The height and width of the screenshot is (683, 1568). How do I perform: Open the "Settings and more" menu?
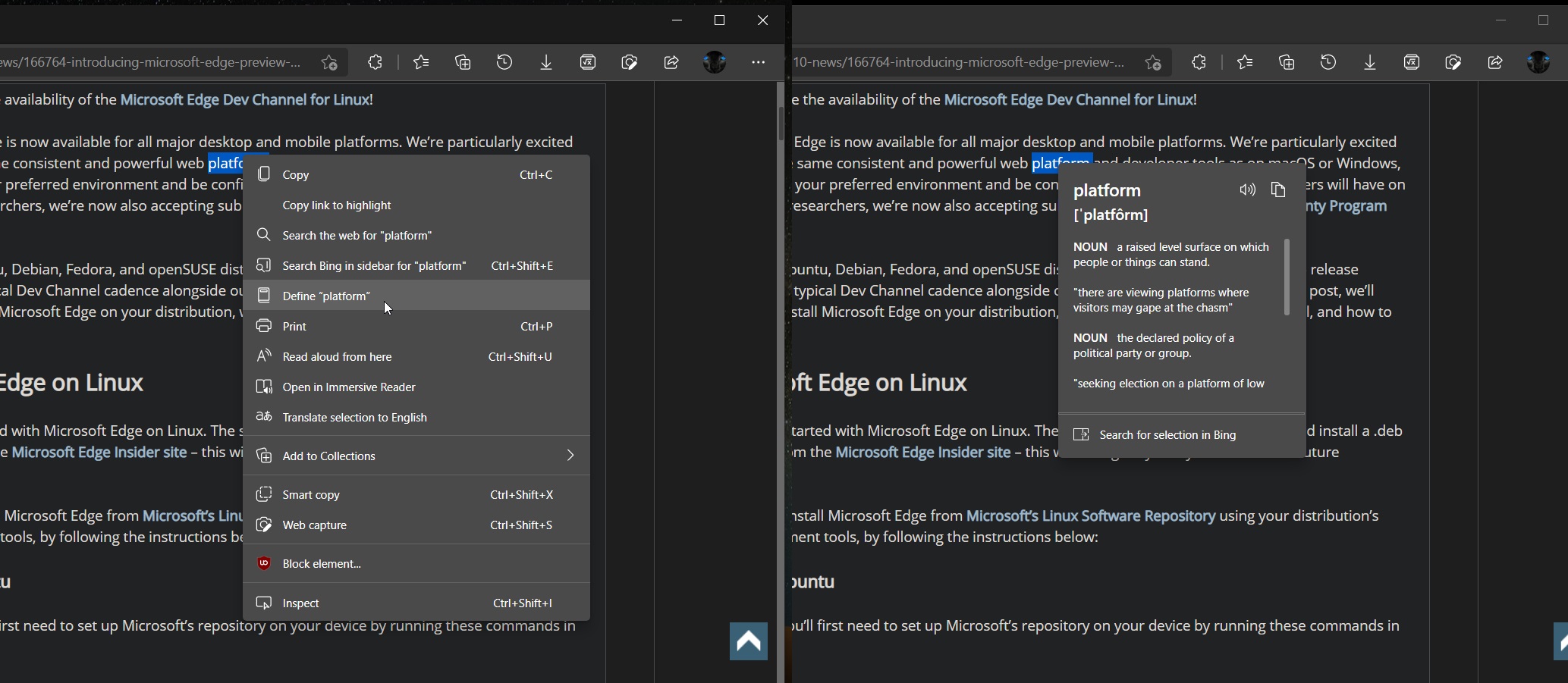coord(758,62)
